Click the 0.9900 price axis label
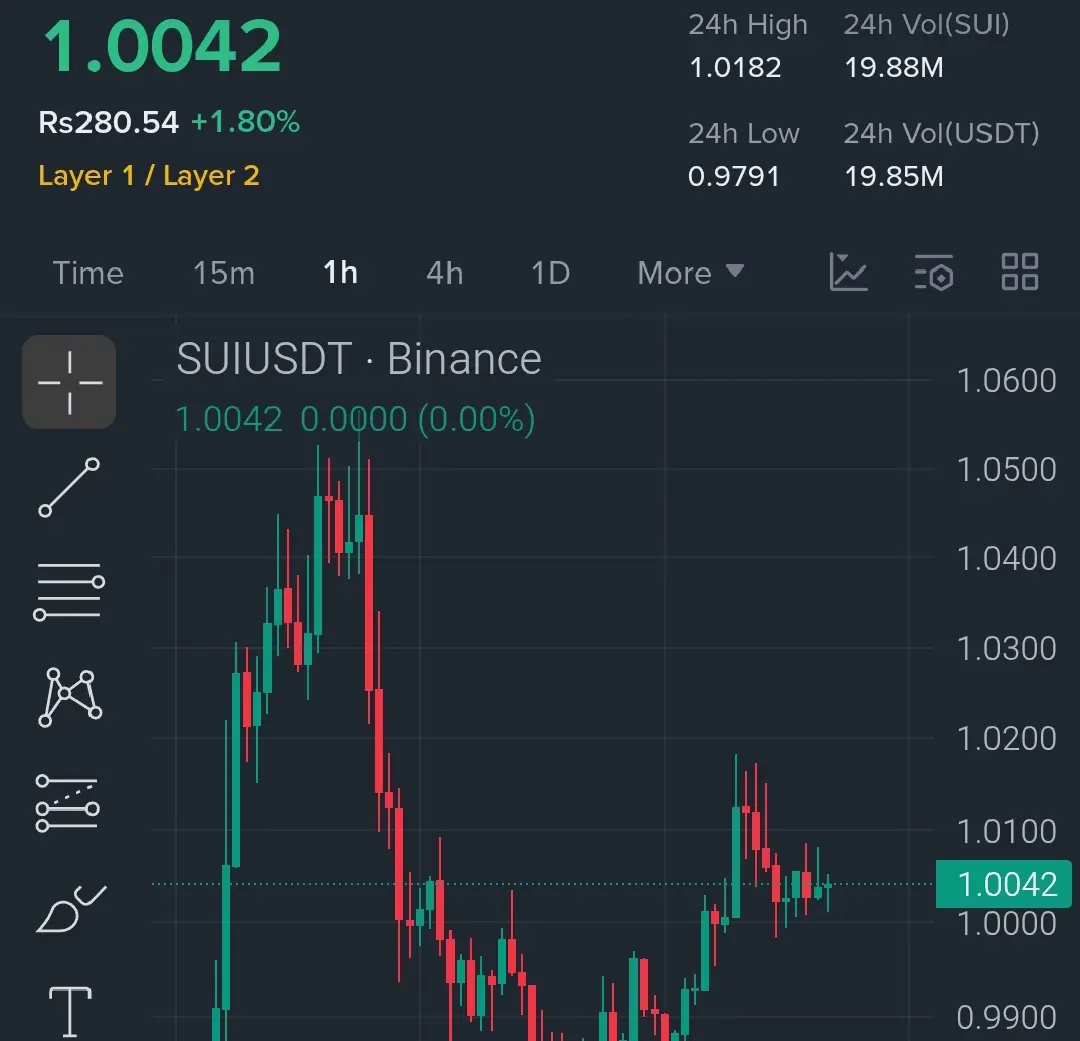Image resolution: width=1080 pixels, height=1041 pixels. [1006, 1018]
